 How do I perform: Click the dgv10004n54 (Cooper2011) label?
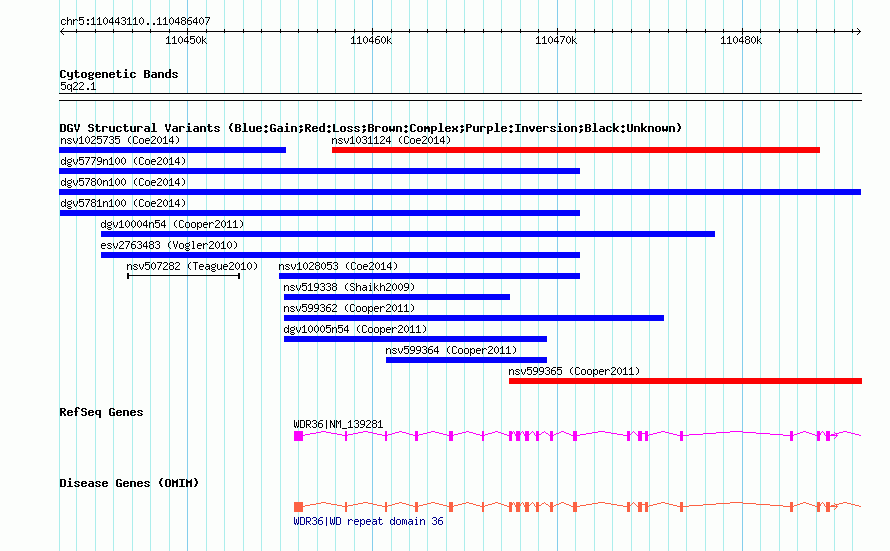click(172, 224)
